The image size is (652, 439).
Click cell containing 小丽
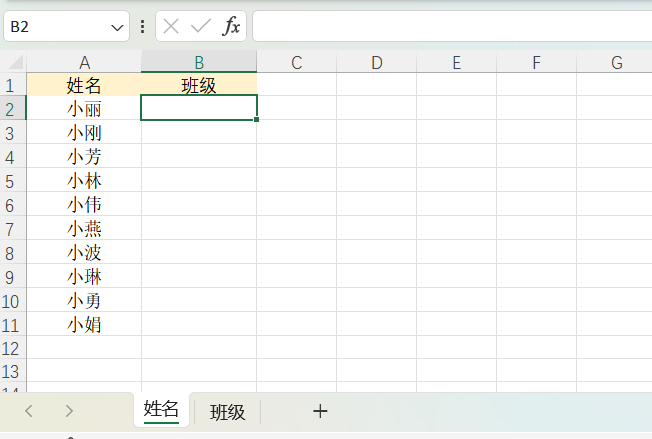point(84,109)
